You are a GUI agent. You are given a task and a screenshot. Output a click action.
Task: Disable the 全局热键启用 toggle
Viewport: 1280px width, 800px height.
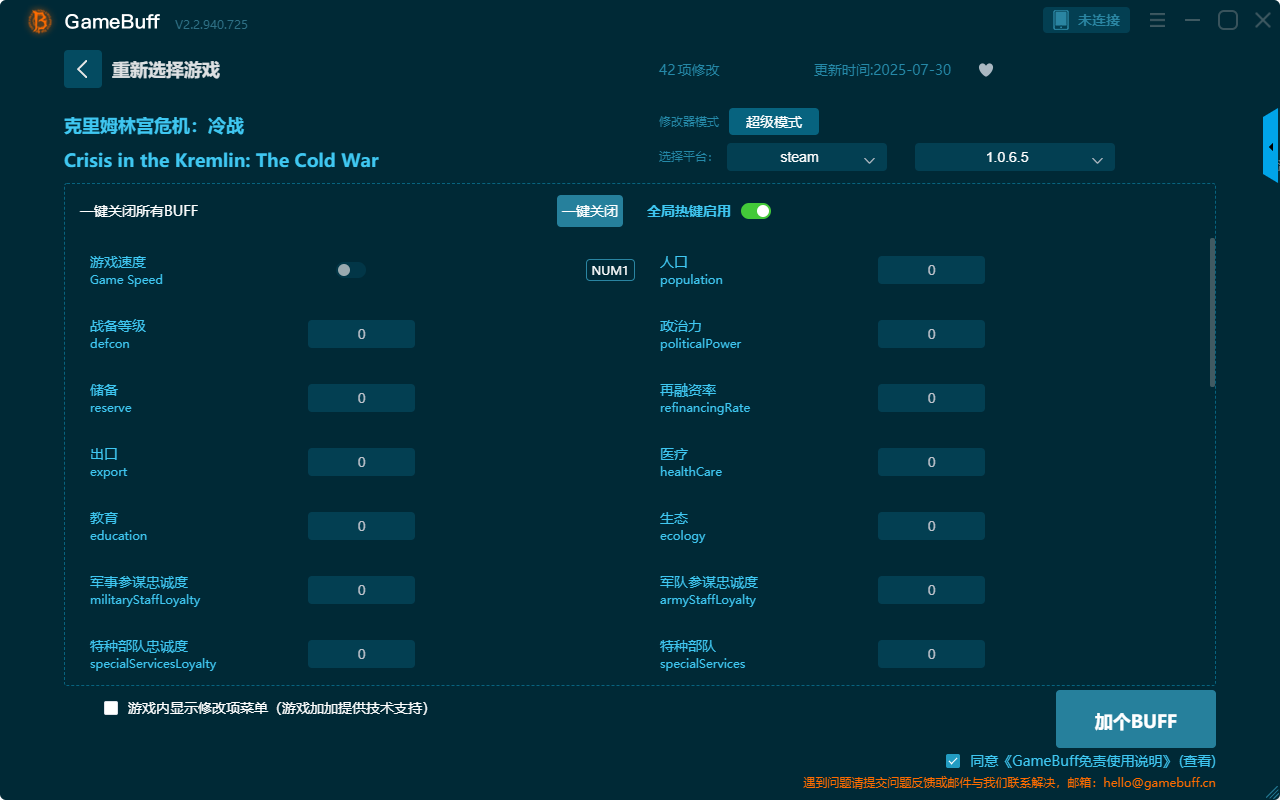(x=756, y=211)
